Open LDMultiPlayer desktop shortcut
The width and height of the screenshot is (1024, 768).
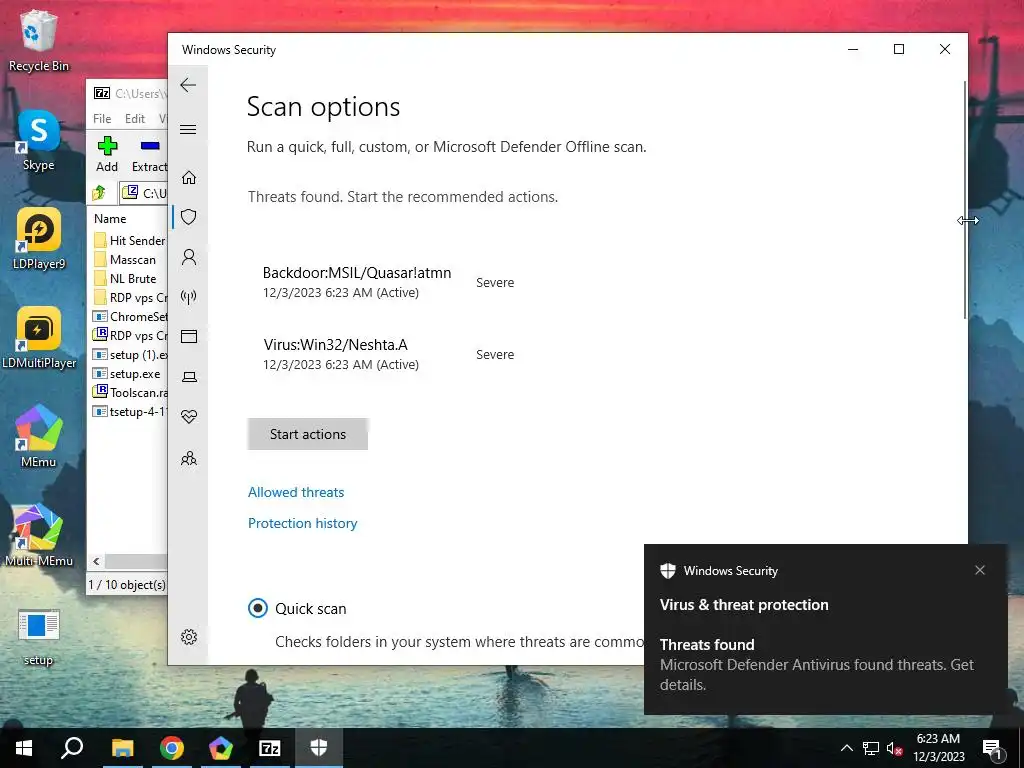pyautogui.click(x=39, y=338)
